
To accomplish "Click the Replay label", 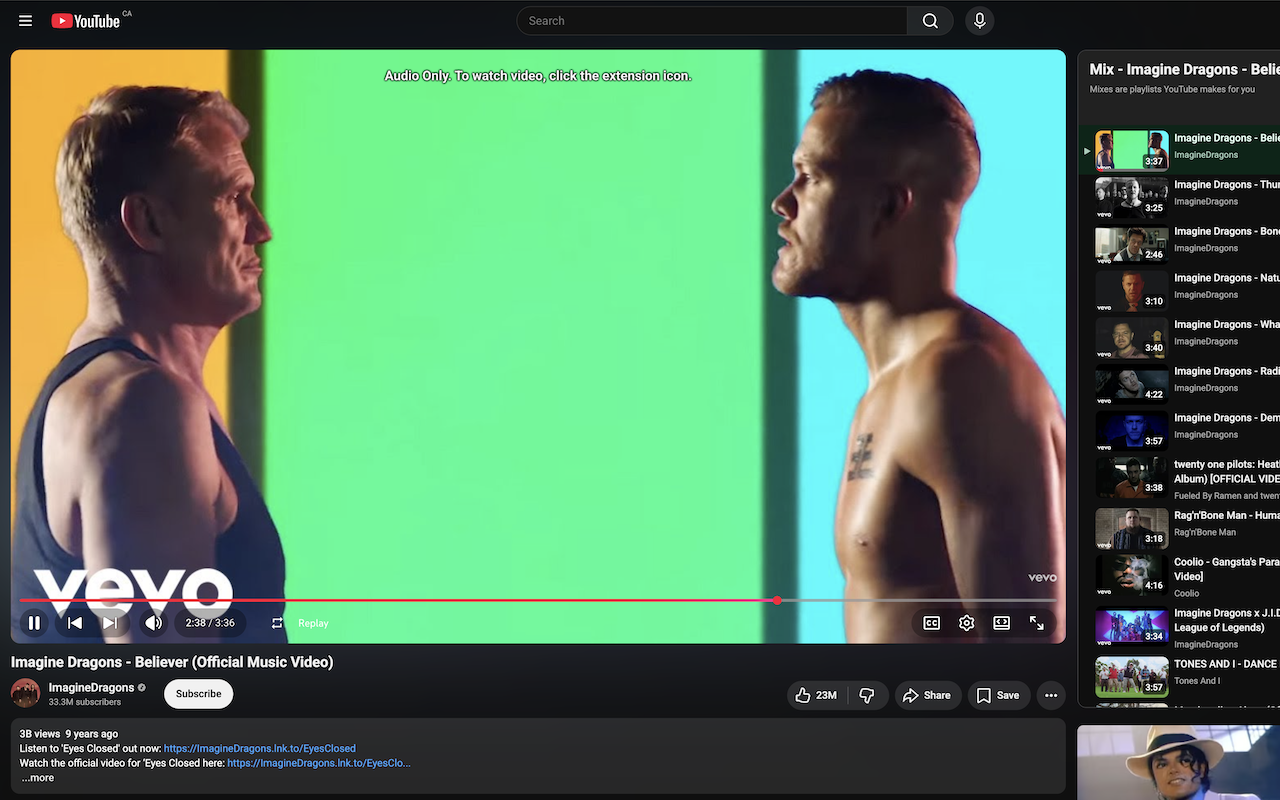I will tap(313, 623).
